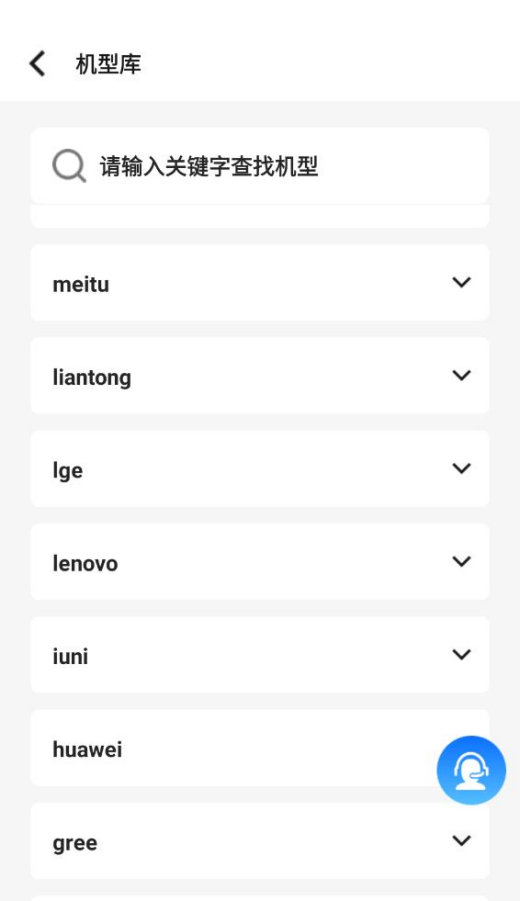
Task: Tap the magnifying glass search icon
Action: coord(69,166)
